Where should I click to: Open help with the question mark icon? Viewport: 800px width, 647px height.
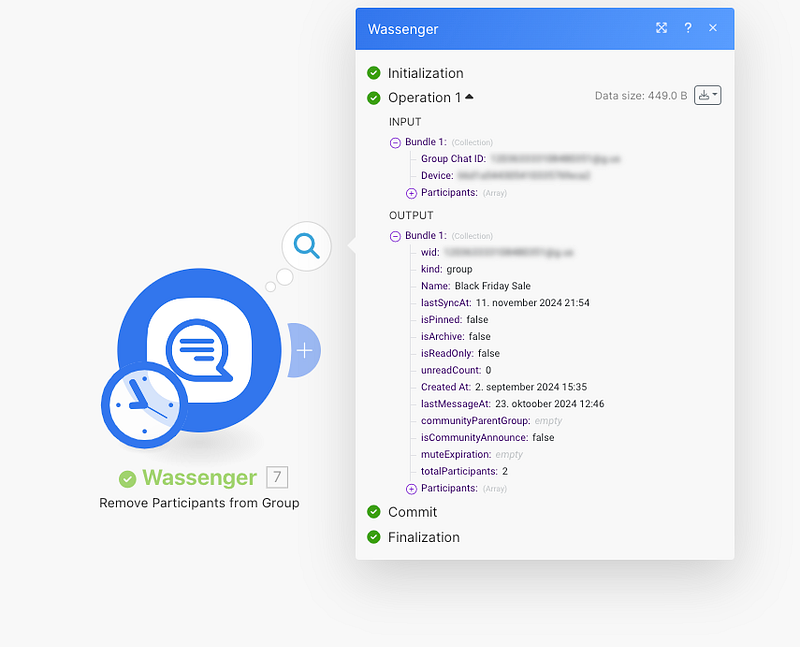pyautogui.click(x=688, y=28)
